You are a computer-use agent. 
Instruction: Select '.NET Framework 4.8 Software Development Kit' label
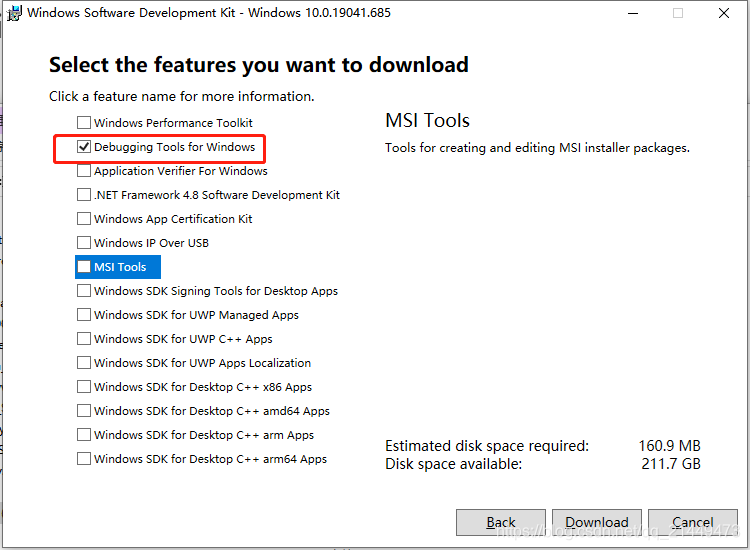coord(217,195)
